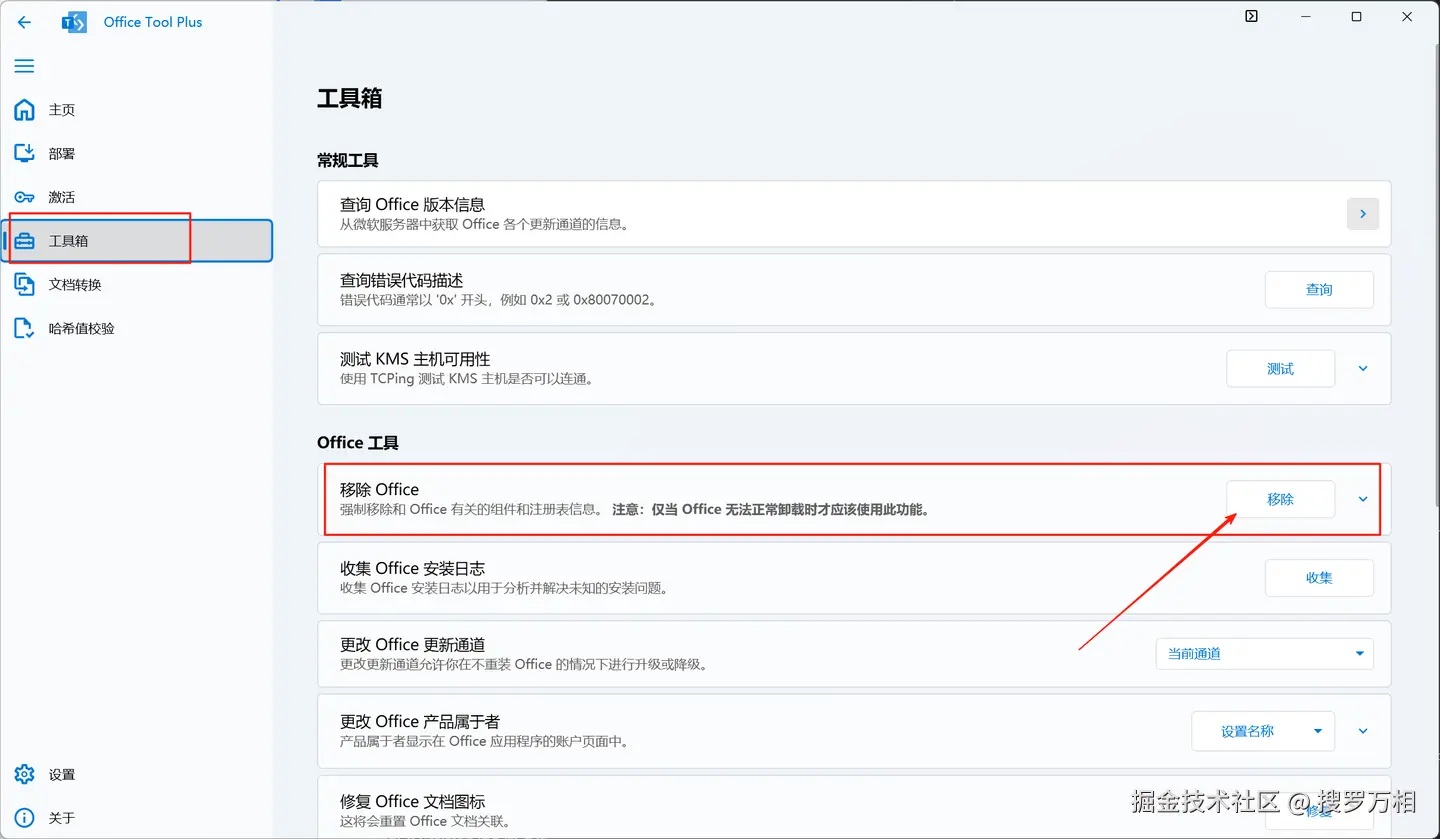The width and height of the screenshot is (1440, 839).
Task: Toggle the hamburger navigation menu
Action: pos(25,66)
